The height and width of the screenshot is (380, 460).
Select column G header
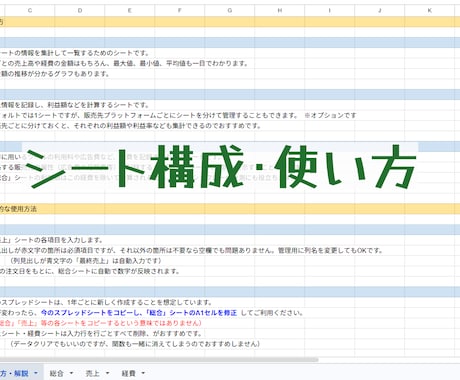(x=230, y=10)
